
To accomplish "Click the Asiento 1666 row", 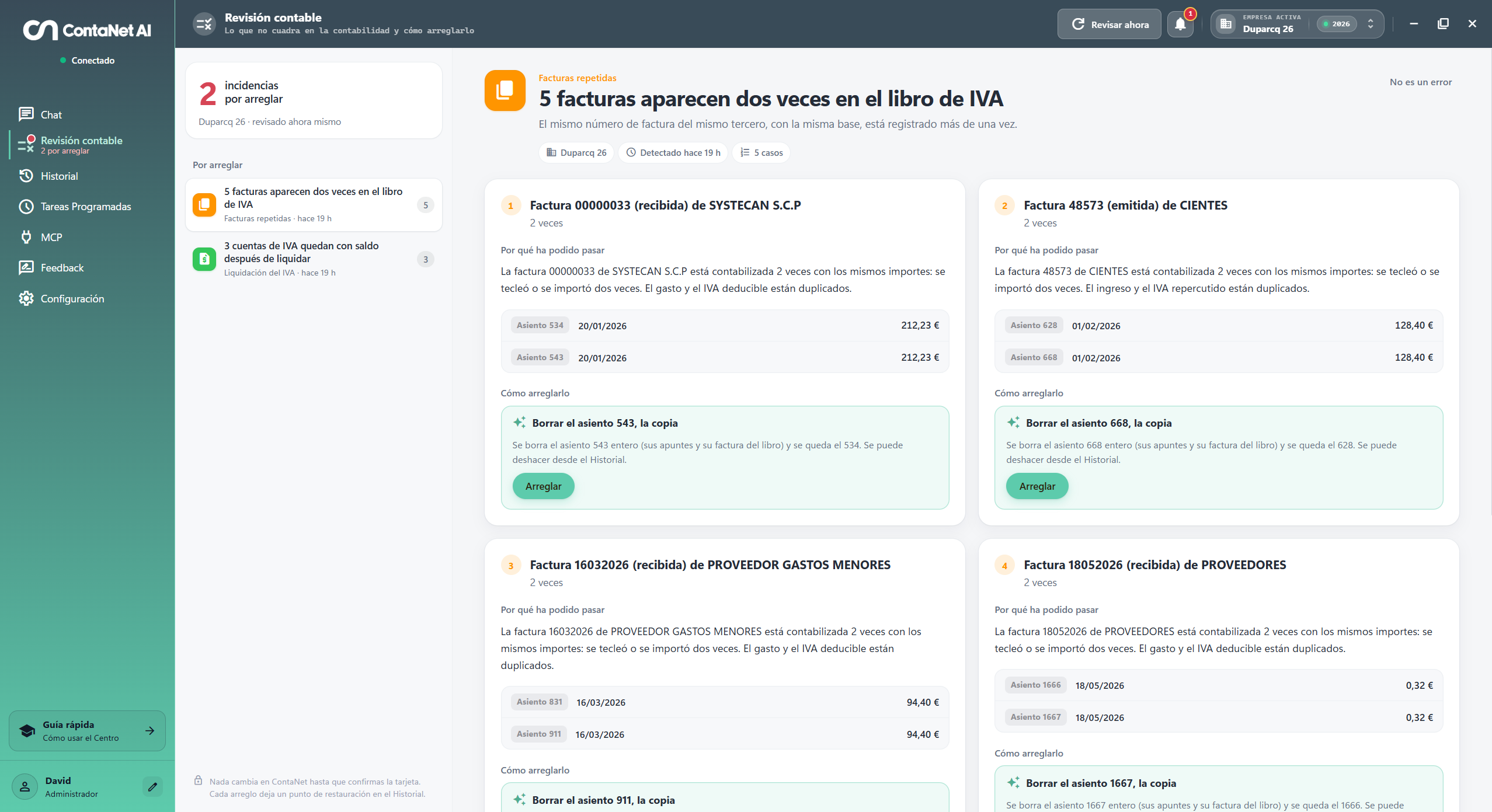I will pos(1219,685).
